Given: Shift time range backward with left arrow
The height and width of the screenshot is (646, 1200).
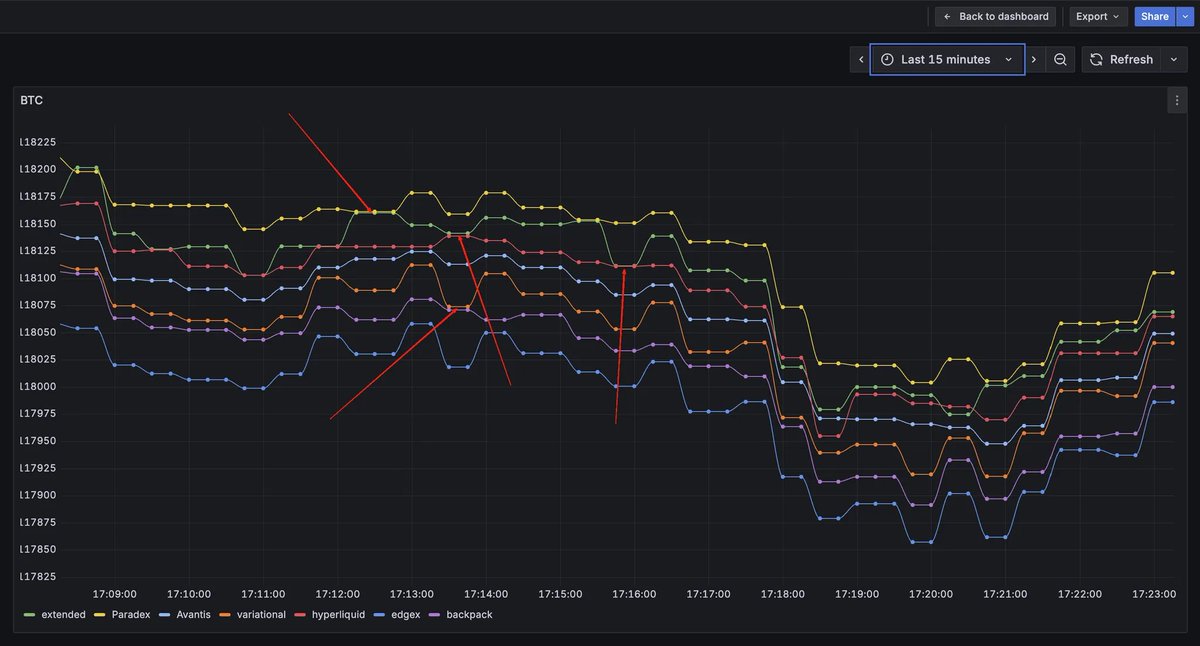Looking at the screenshot, I should coord(860,60).
